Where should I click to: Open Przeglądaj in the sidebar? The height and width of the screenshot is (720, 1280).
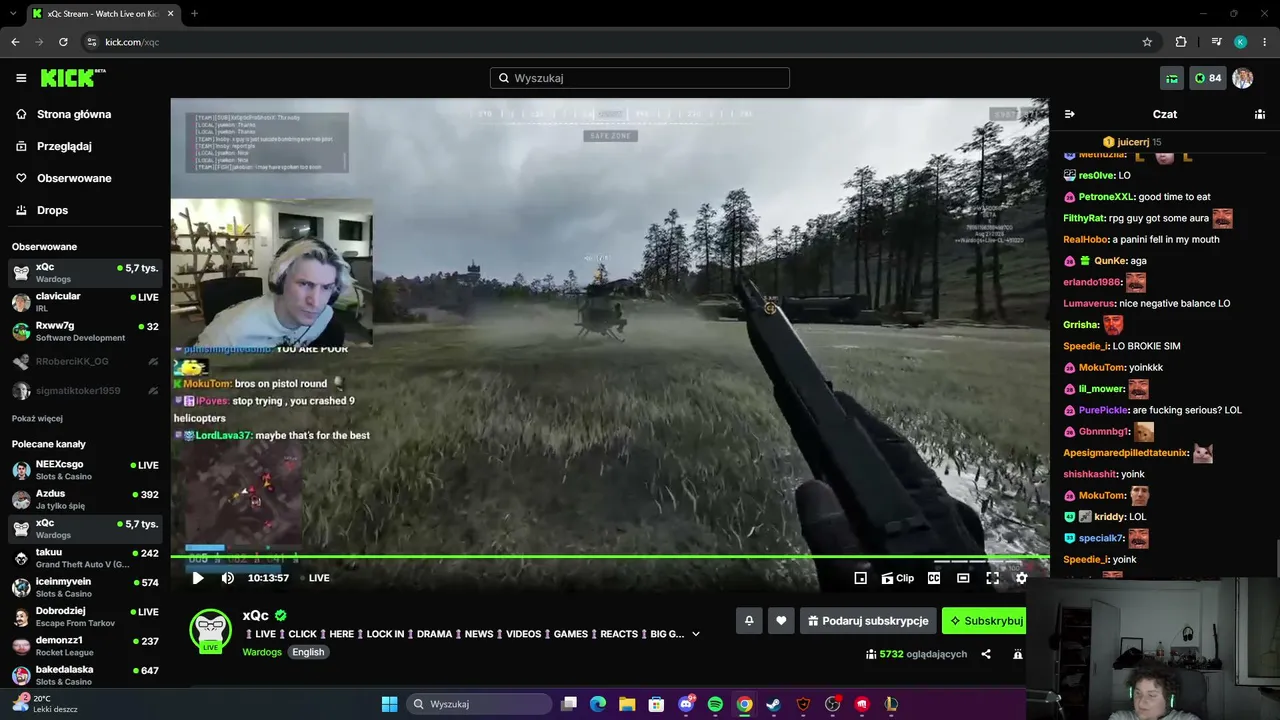coord(85,146)
